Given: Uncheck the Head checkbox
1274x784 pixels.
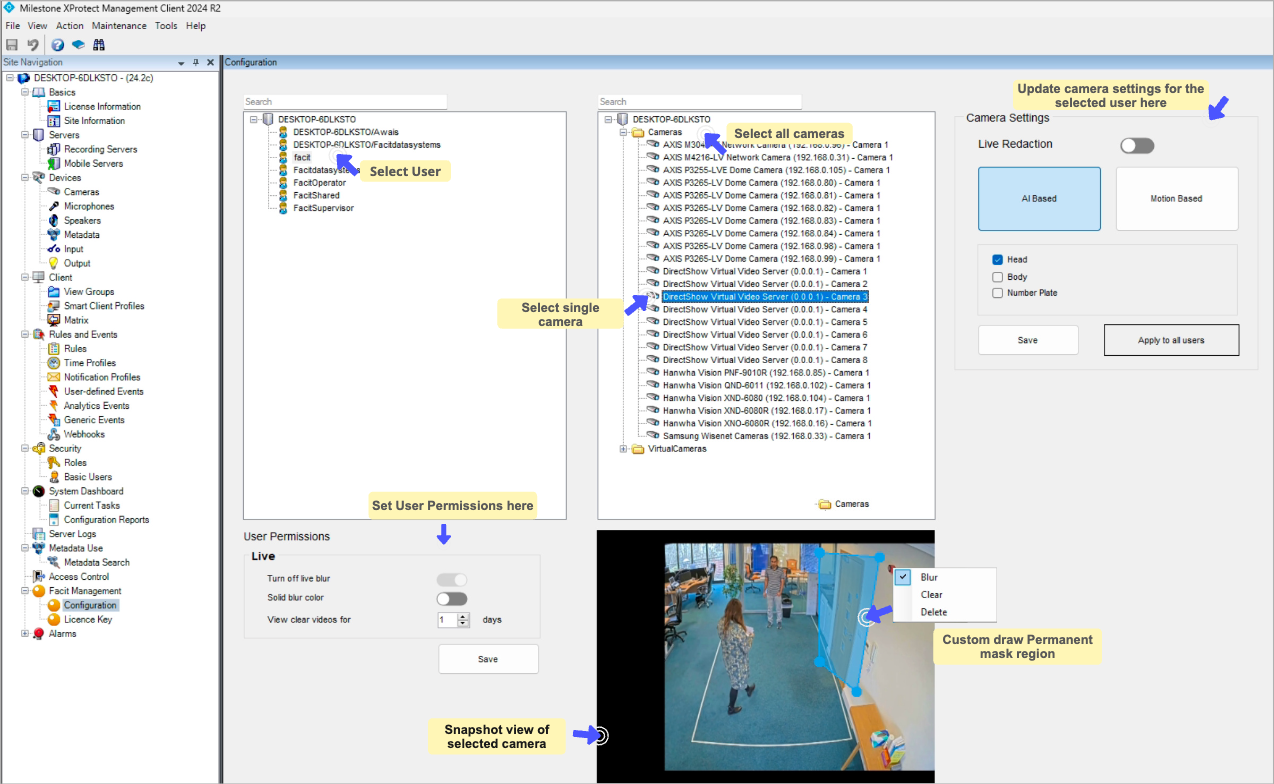Looking at the screenshot, I should coord(997,260).
